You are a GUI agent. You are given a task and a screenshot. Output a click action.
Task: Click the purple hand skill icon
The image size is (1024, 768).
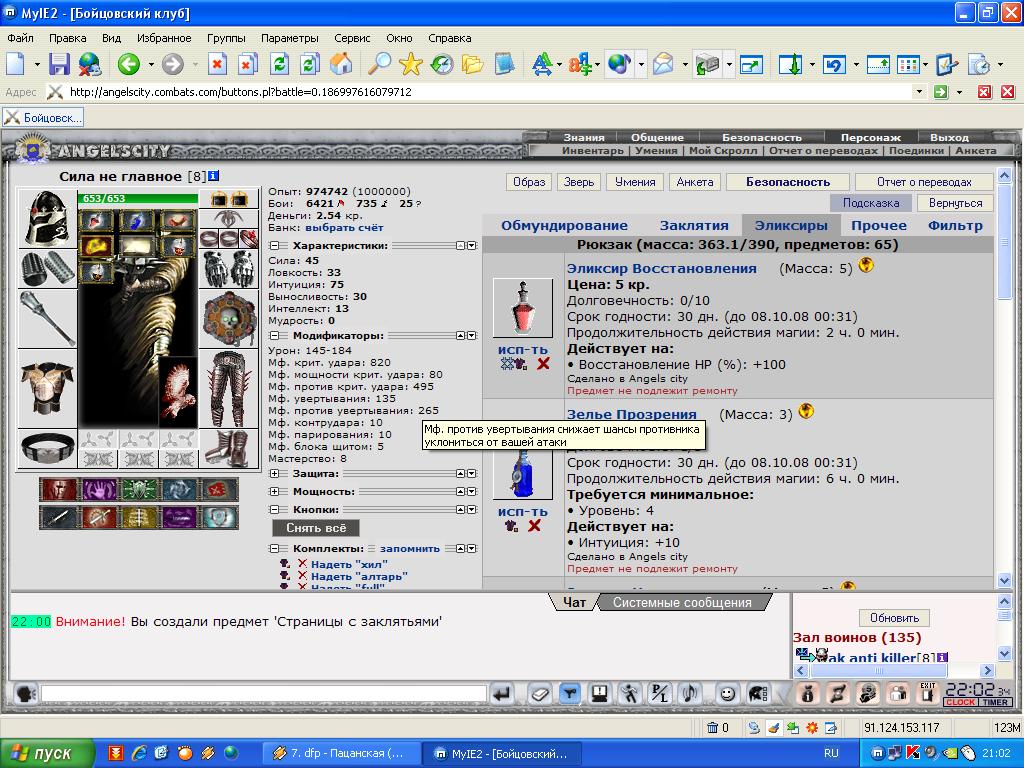[99, 490]
